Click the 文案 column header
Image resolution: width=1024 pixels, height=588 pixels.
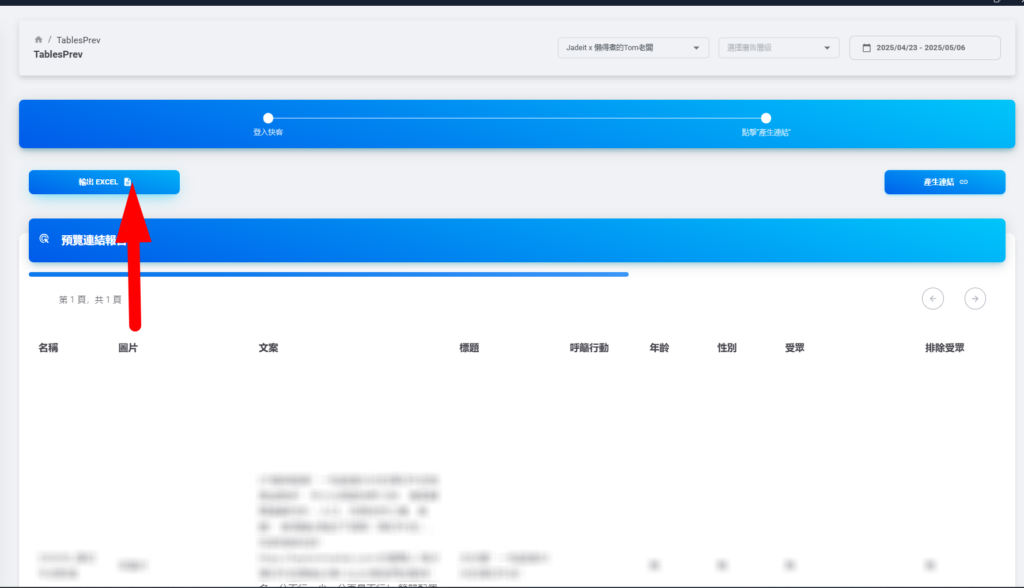pos(268,348)
